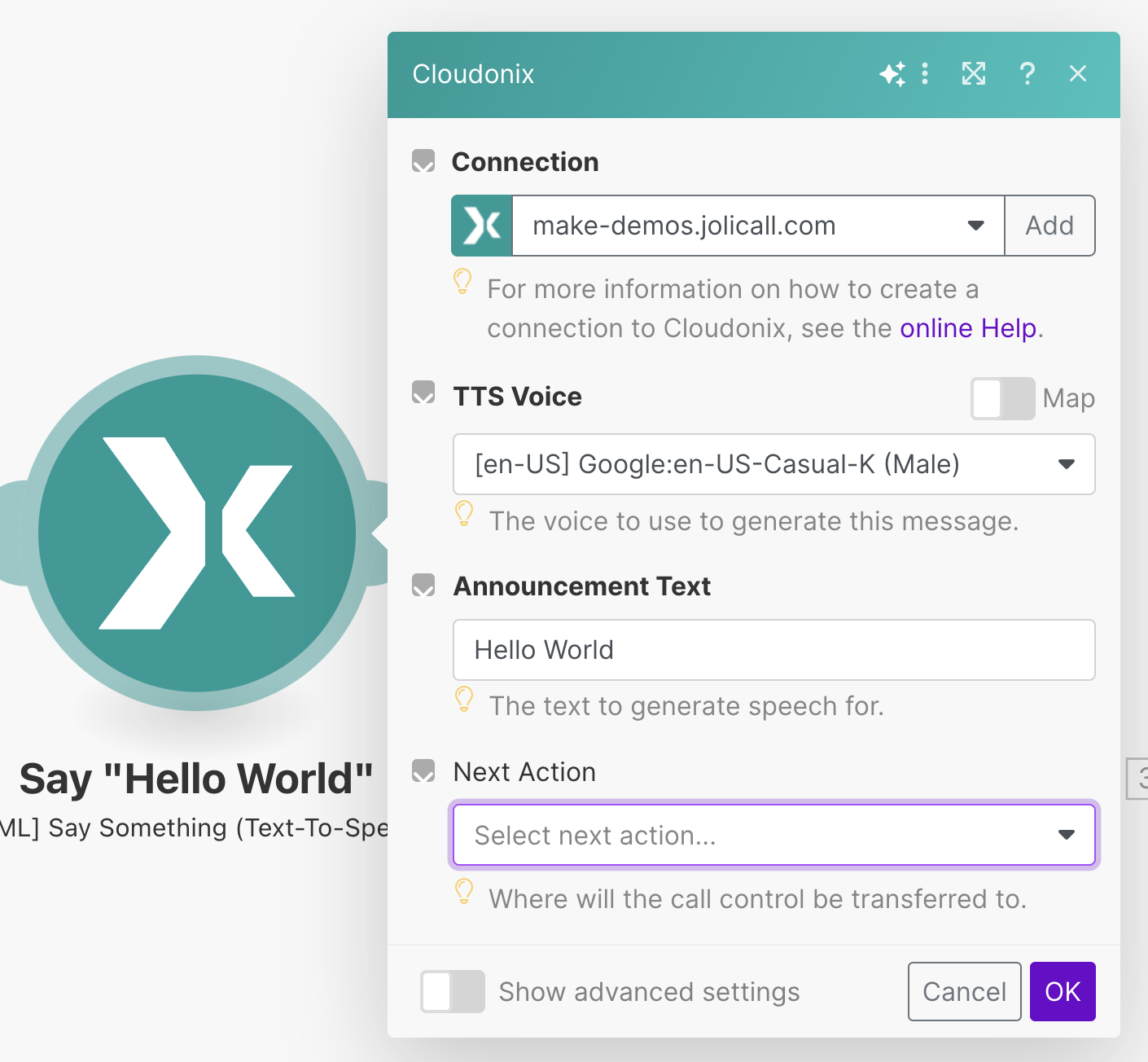Click the Announcement Text section checkbox icon
This screenshot has width=1148, height=1062.
point(423,586)
